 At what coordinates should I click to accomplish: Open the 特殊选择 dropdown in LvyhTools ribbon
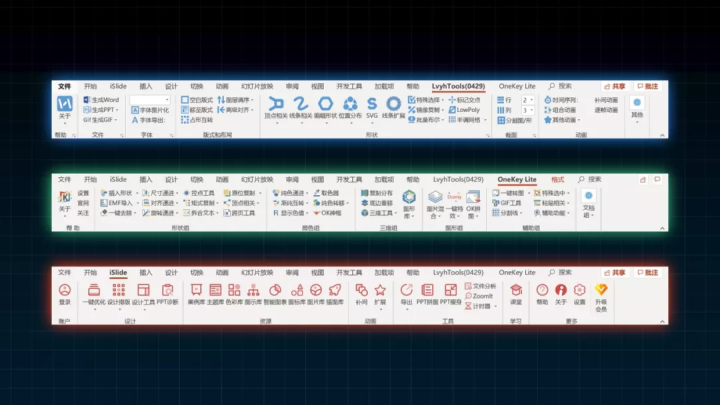click(443, 100)
